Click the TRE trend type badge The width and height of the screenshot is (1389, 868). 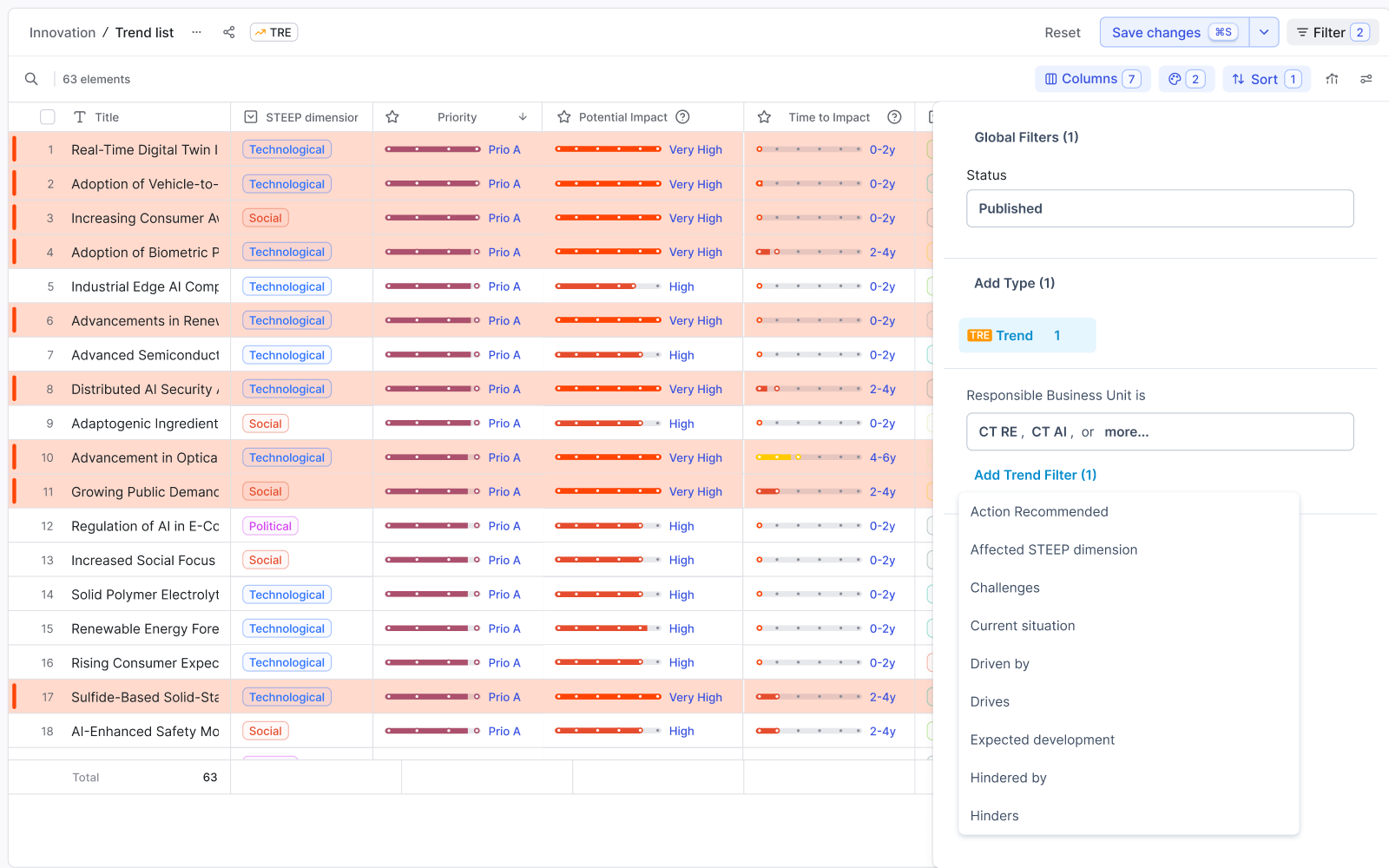pos(274,32)
